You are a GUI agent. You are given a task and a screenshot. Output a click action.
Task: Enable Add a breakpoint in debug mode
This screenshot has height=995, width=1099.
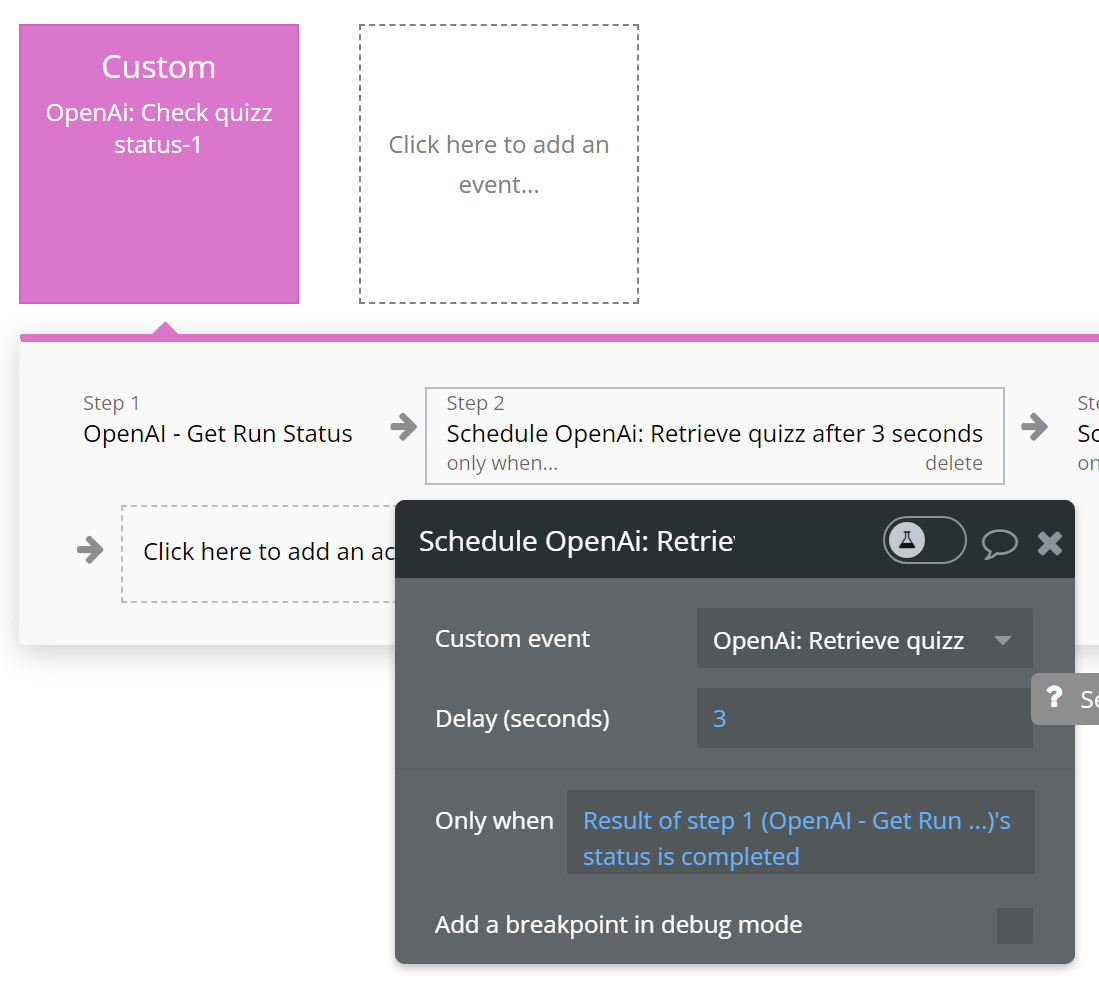1014,926
